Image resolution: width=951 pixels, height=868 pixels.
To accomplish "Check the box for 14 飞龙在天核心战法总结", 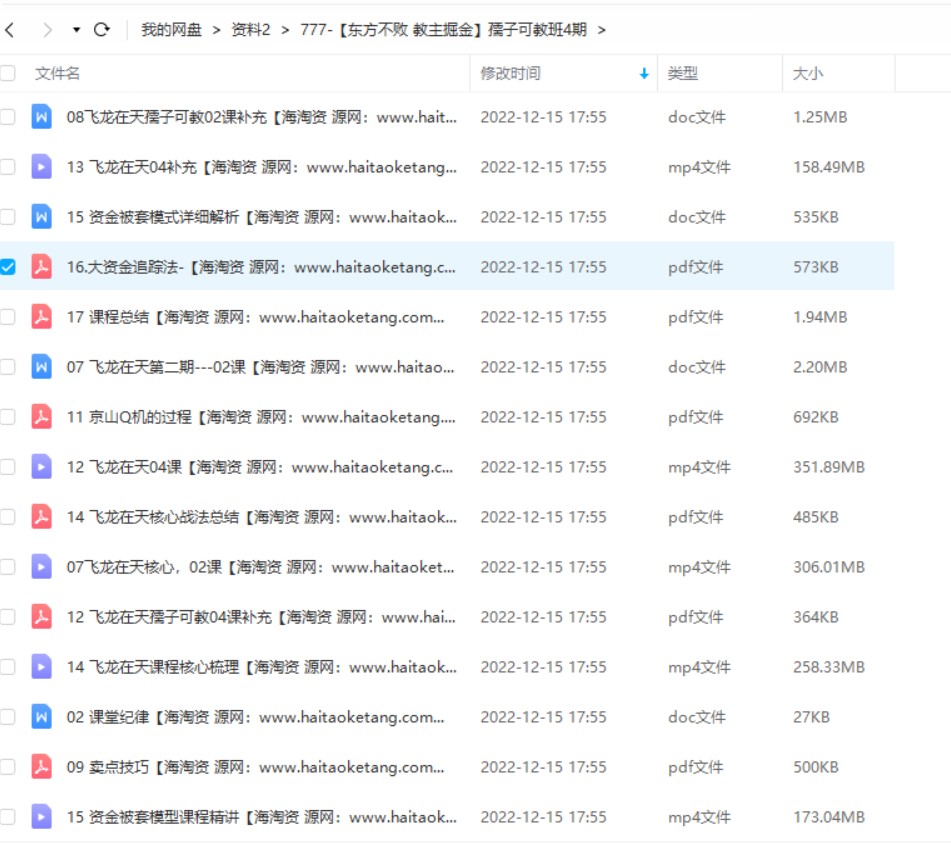I will tap(7, 517).
